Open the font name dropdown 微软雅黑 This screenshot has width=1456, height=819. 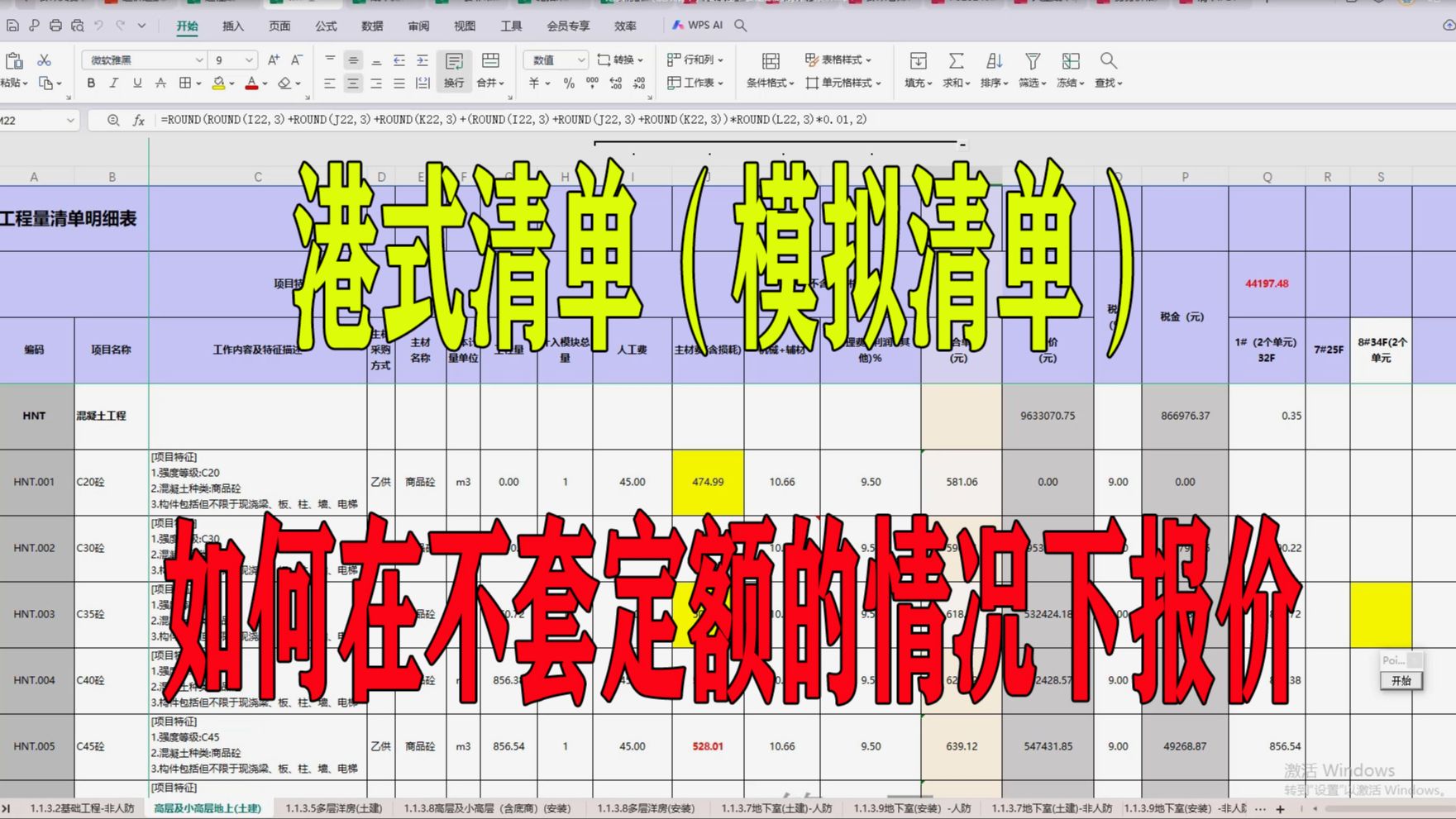point(198,60)
